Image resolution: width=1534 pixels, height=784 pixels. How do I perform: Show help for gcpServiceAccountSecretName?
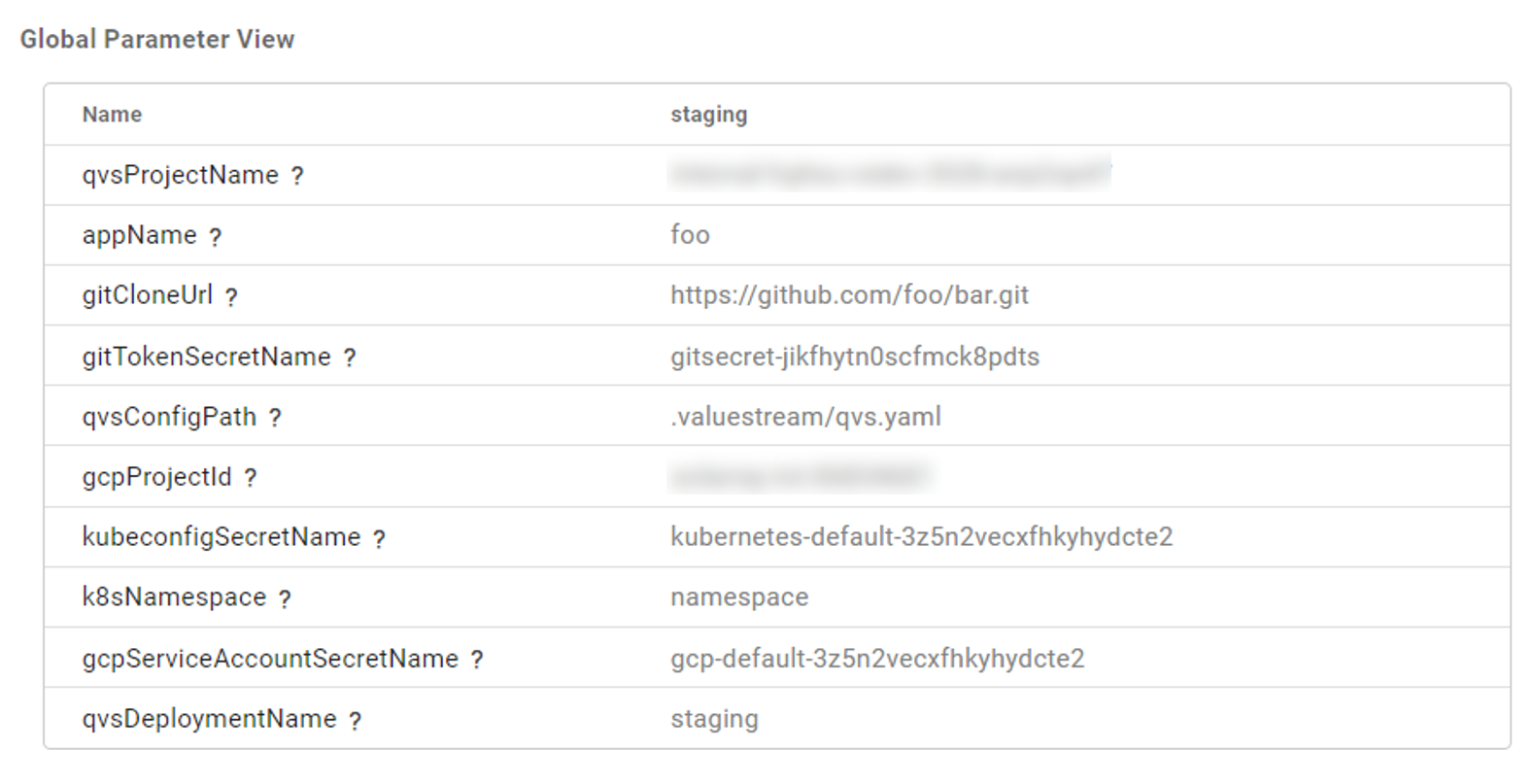coord(476,660)
